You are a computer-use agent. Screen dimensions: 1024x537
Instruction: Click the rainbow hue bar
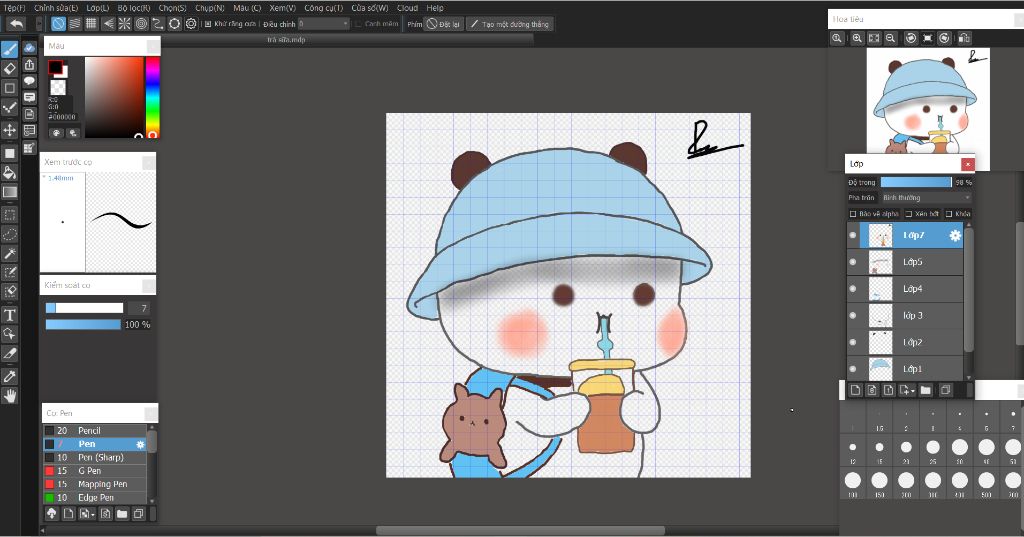tap(152, 97)
